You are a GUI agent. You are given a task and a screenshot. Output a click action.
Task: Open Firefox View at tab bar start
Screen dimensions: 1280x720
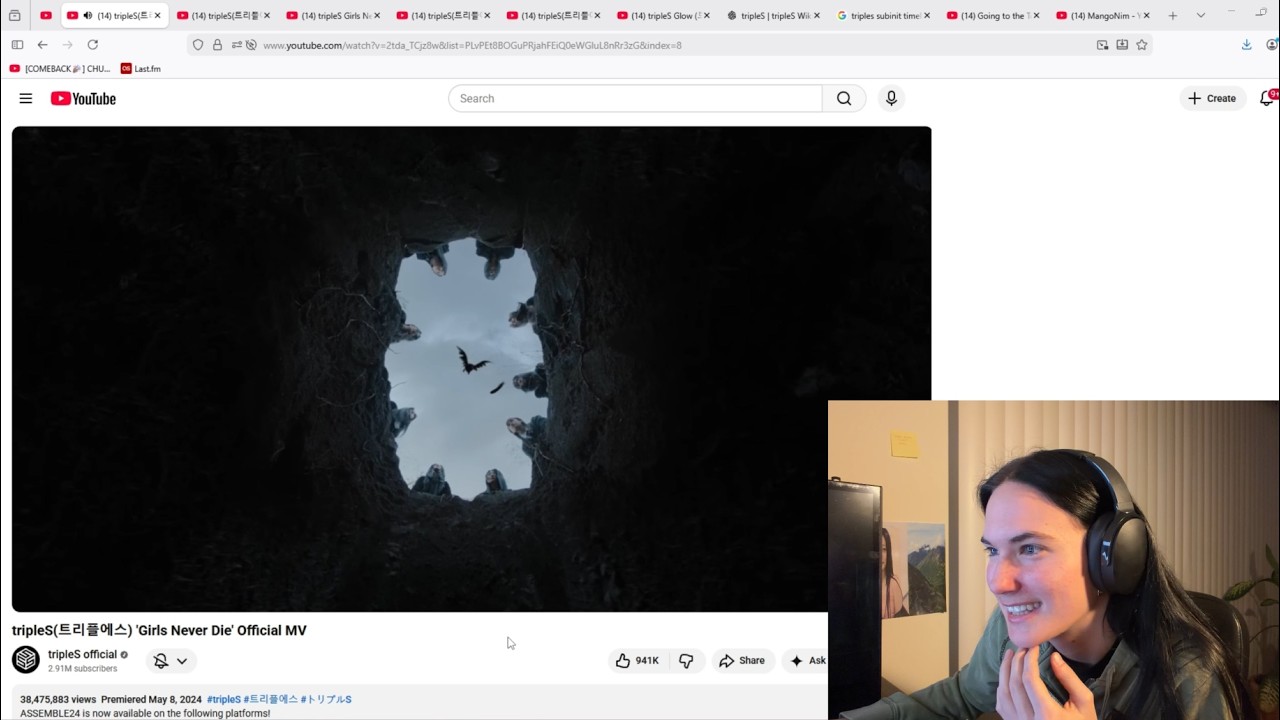(x=14, y=16)
